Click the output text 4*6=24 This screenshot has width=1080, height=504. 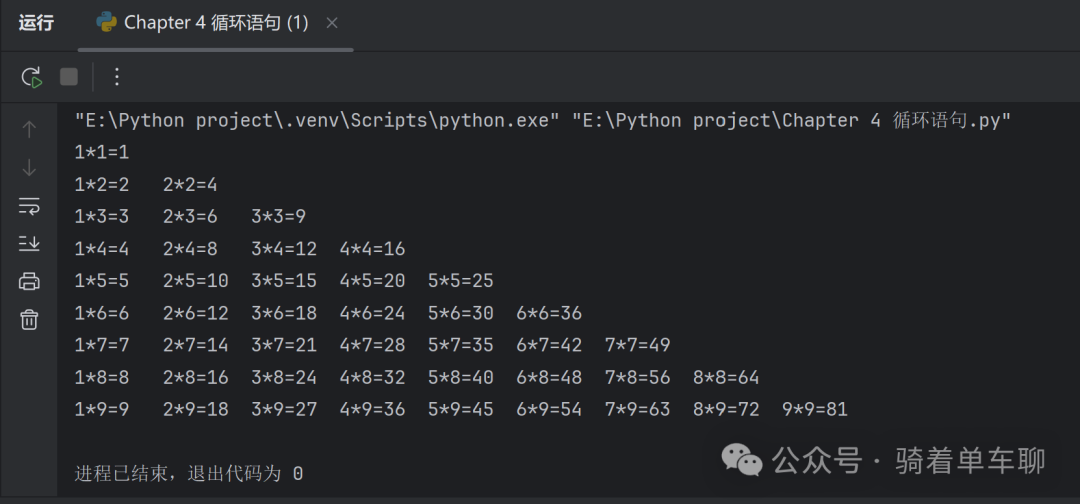click(372, 313)
